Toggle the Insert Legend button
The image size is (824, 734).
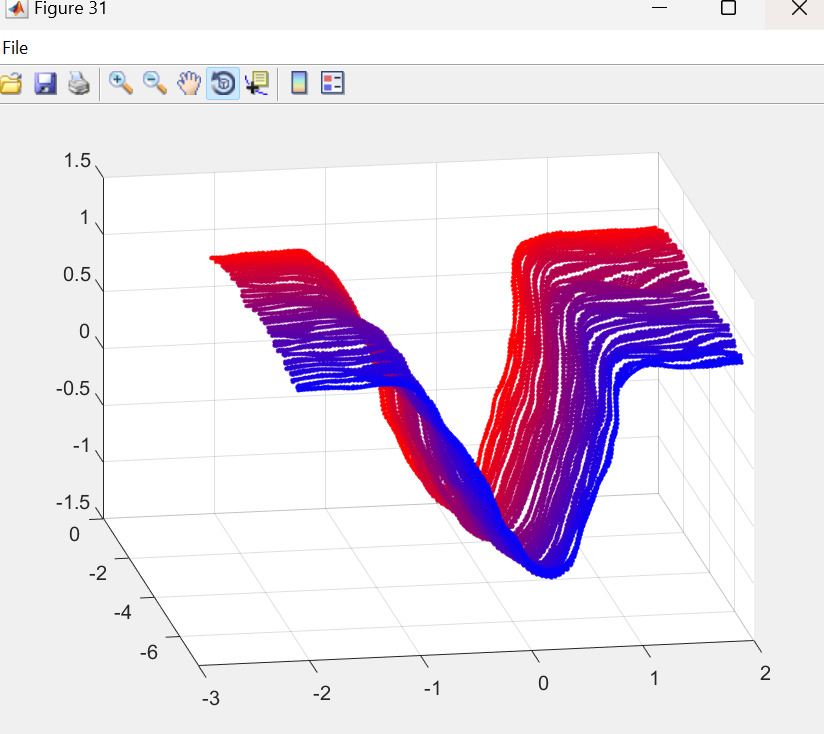(x=332, y=84)
